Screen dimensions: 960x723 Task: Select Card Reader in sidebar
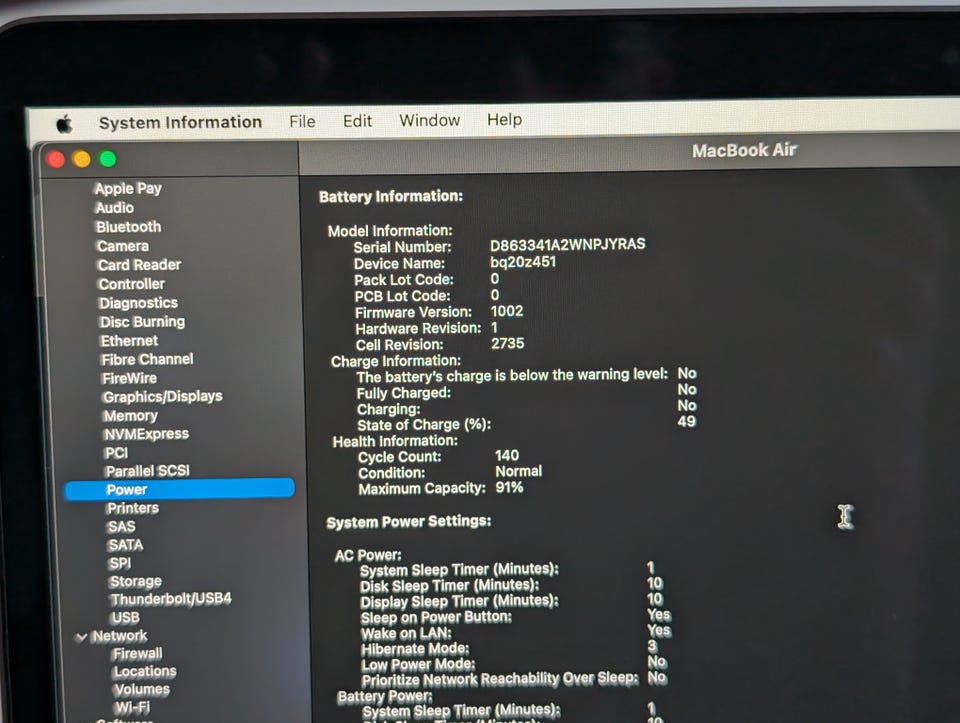140,265
